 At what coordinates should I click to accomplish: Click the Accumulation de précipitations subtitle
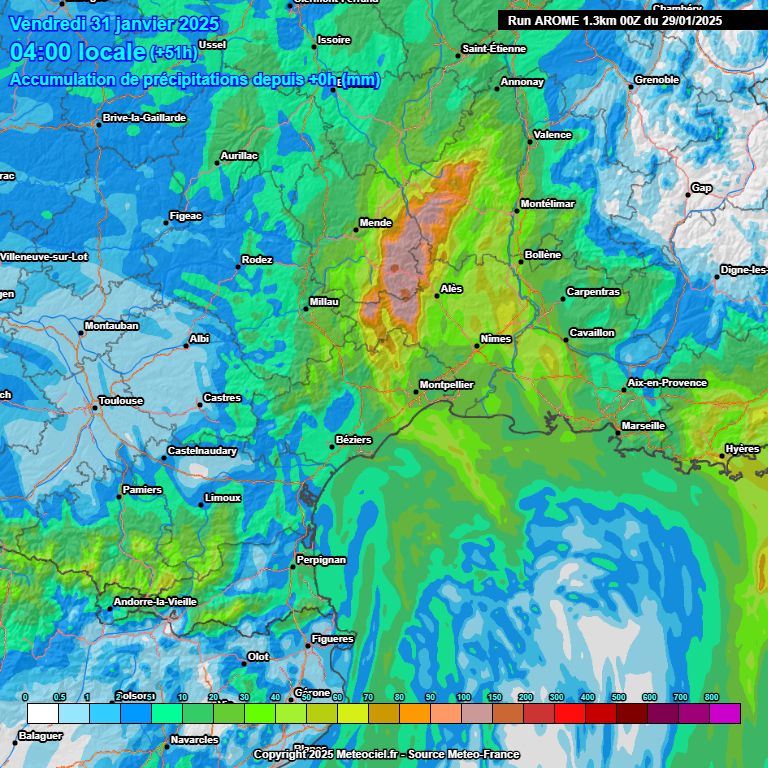(195, 79)
